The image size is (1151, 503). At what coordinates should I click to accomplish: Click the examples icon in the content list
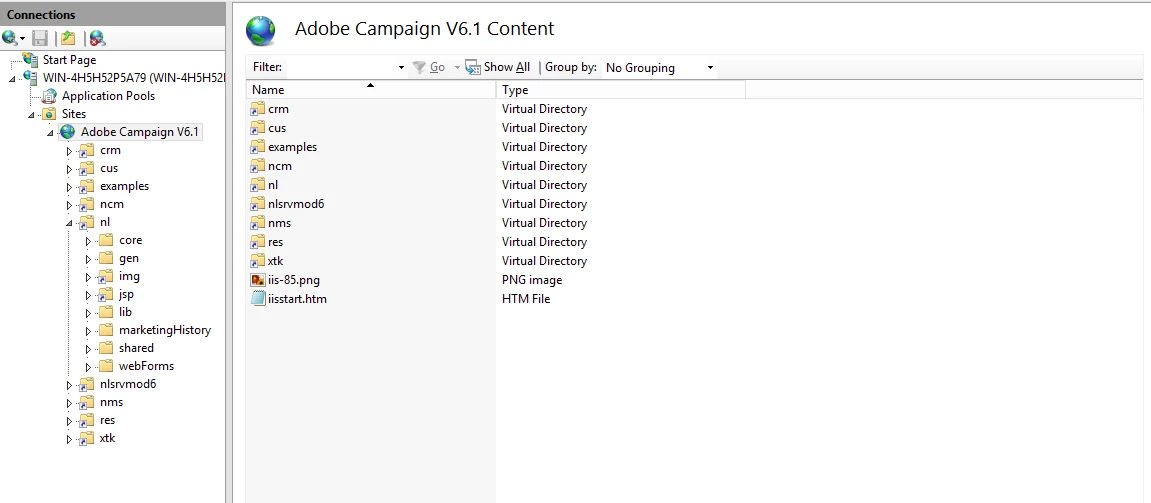pos(258,147)
